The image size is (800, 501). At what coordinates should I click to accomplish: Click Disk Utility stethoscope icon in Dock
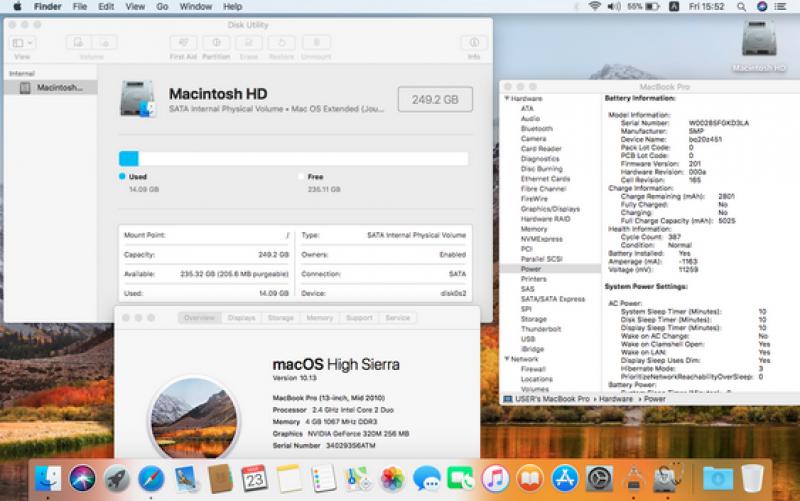(x=668, y=479)
